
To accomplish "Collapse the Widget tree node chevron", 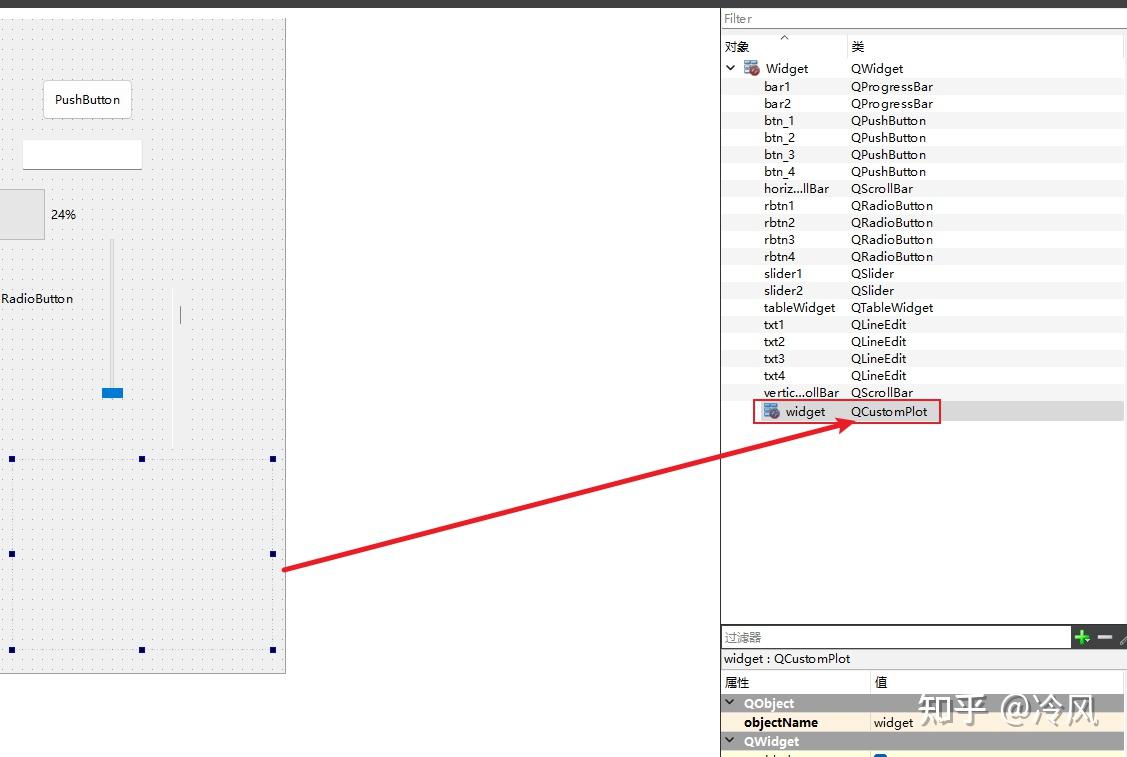I will pos(730,68).
